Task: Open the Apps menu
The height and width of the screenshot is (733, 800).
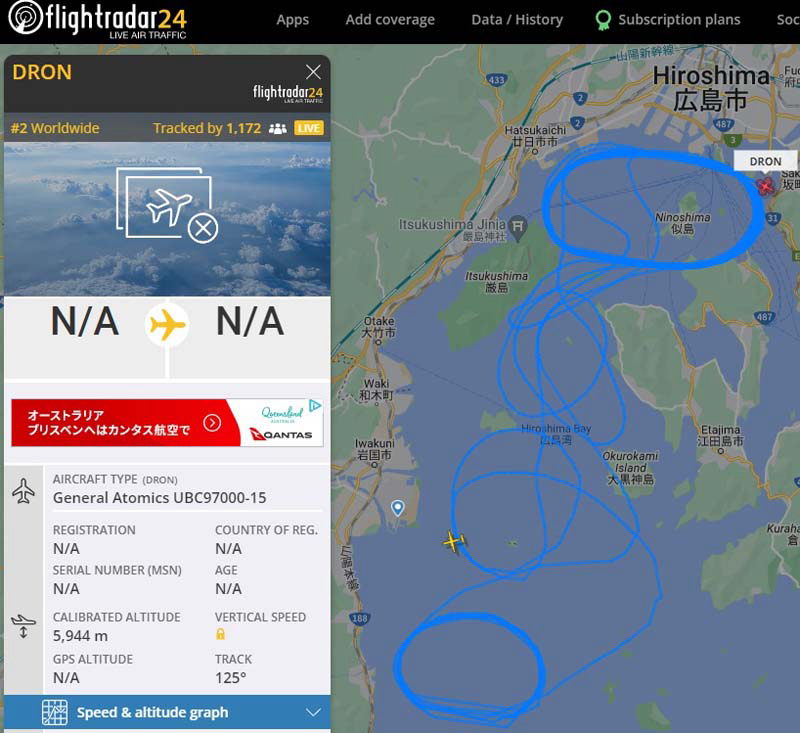Action: point(292,19)
